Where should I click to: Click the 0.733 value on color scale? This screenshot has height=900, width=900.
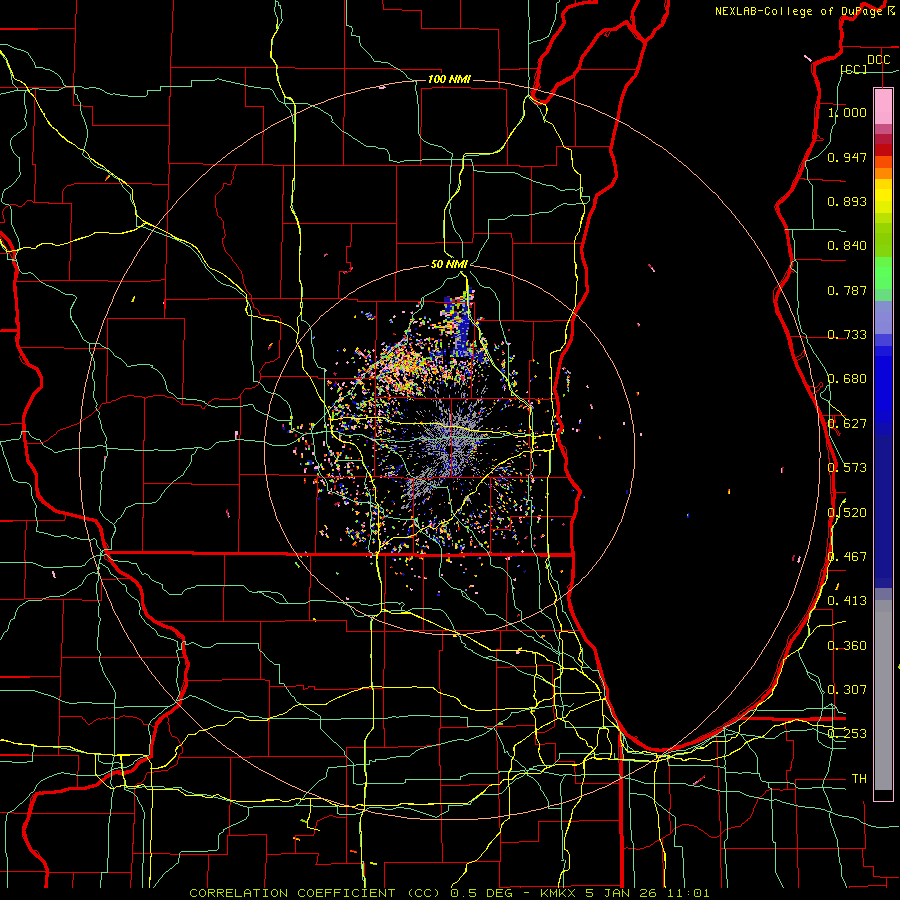coord(847,335)
